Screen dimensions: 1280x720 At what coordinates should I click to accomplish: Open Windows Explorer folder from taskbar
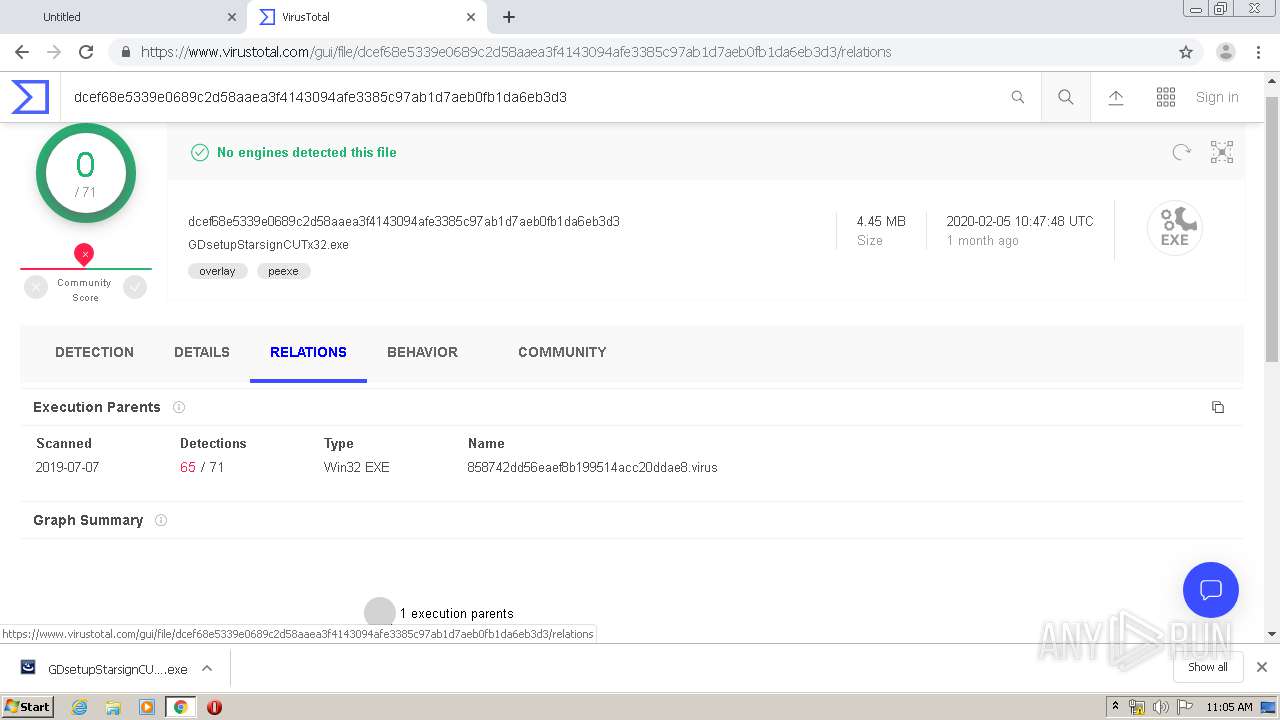coord(113,707)
